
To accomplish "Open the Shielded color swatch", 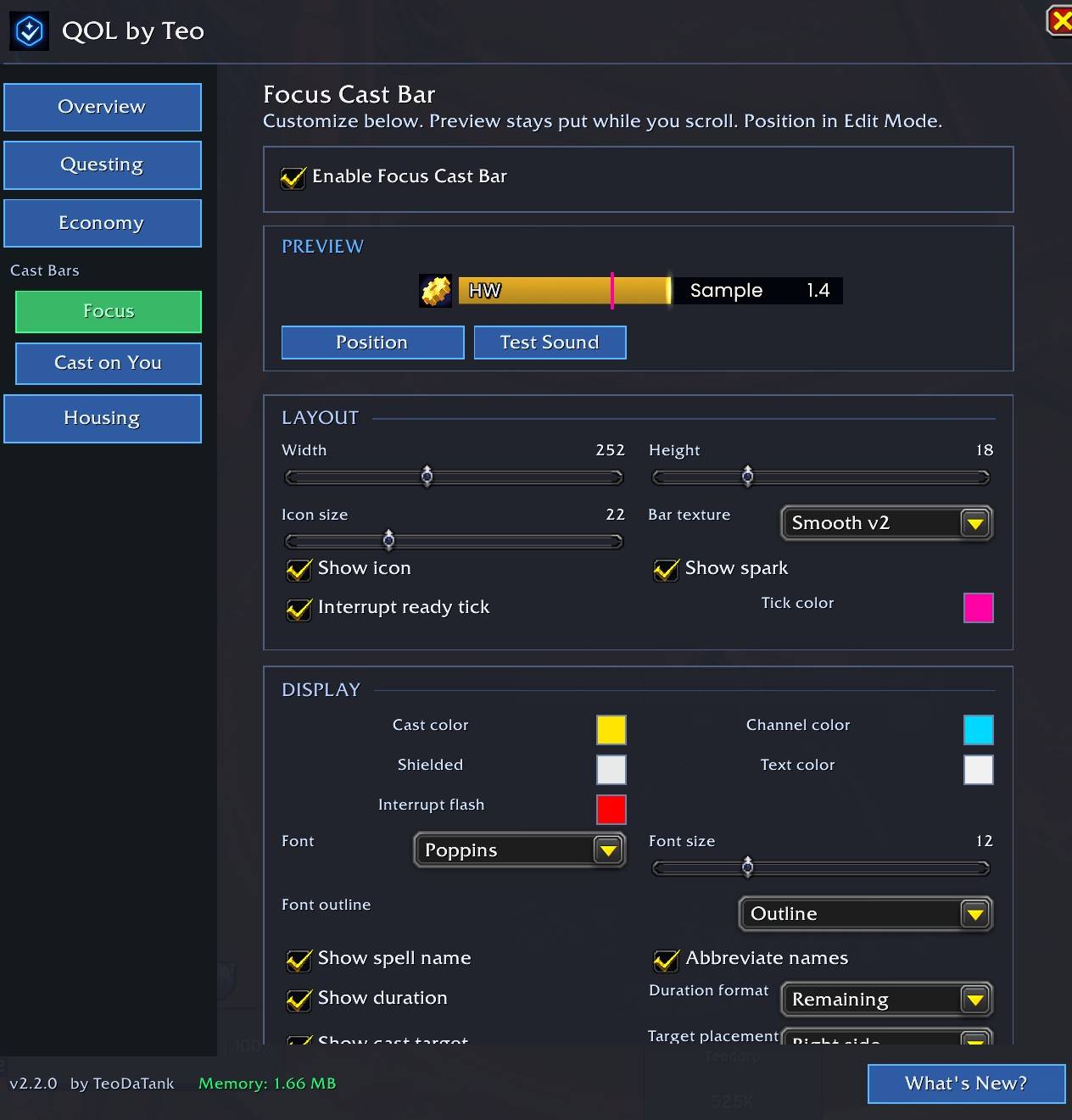I will 611,770.
